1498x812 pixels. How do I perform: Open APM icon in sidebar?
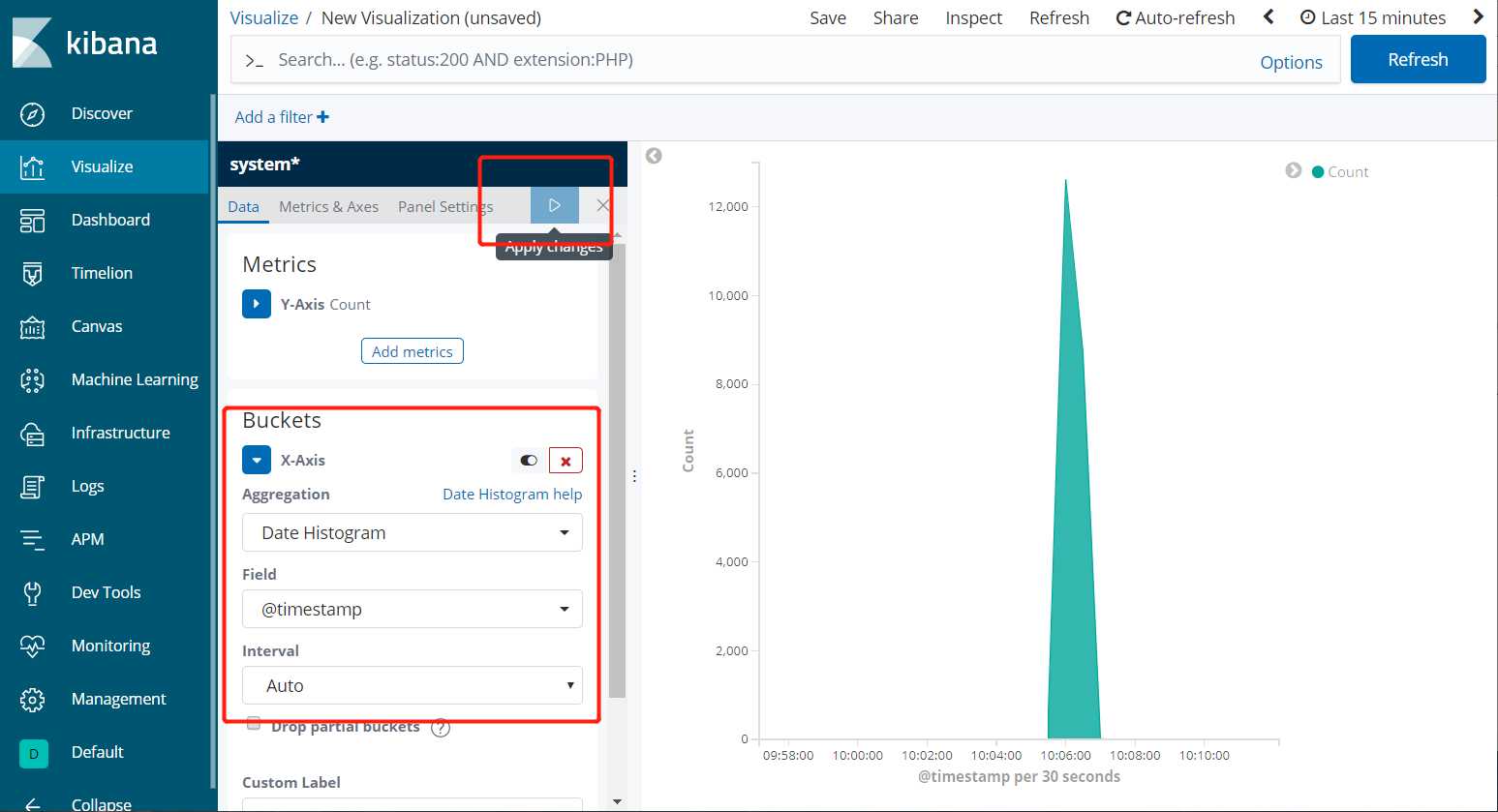click(x=32, y=539)
